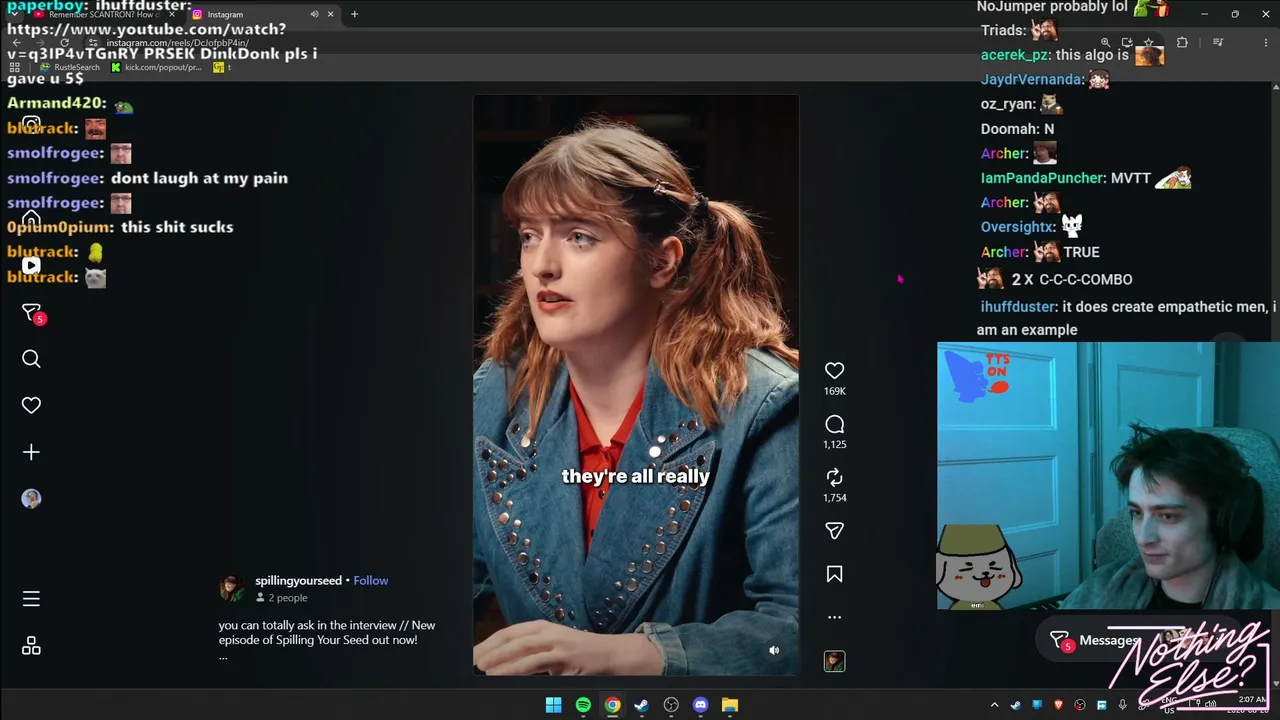Open the tab search dropdown arrow
Image resolution: width=1280 pixels, height=720 pixels.
15,14
